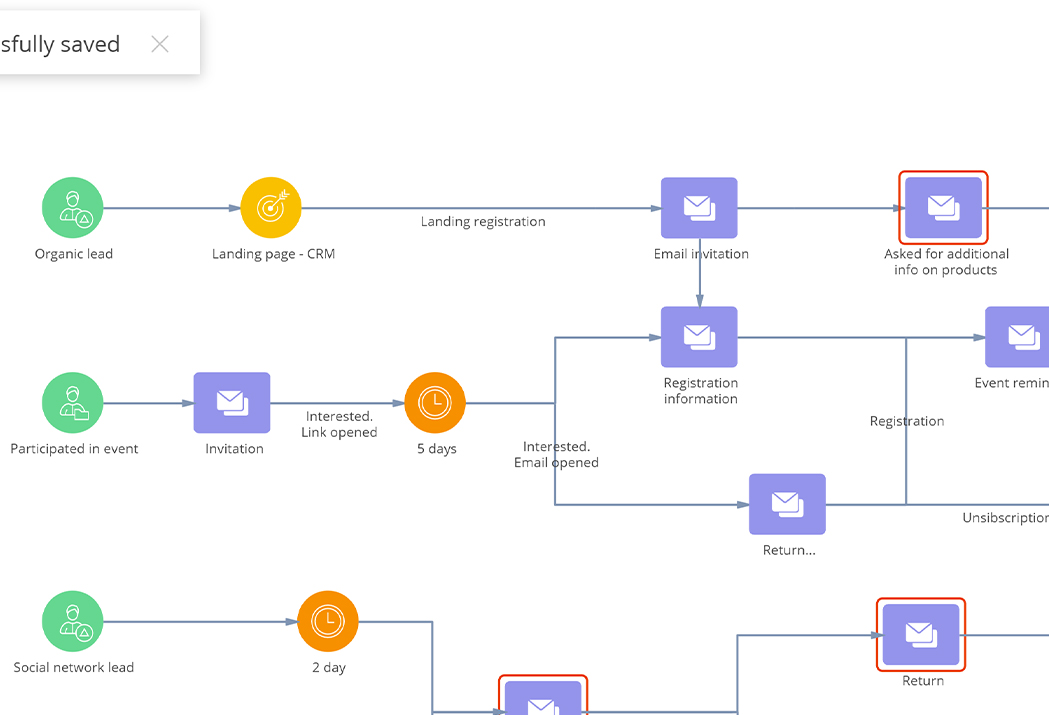This screenshot has width=1049, height=715.
Task: Click the Landing page - CRM target icon
Action: (x=270, y=208)
